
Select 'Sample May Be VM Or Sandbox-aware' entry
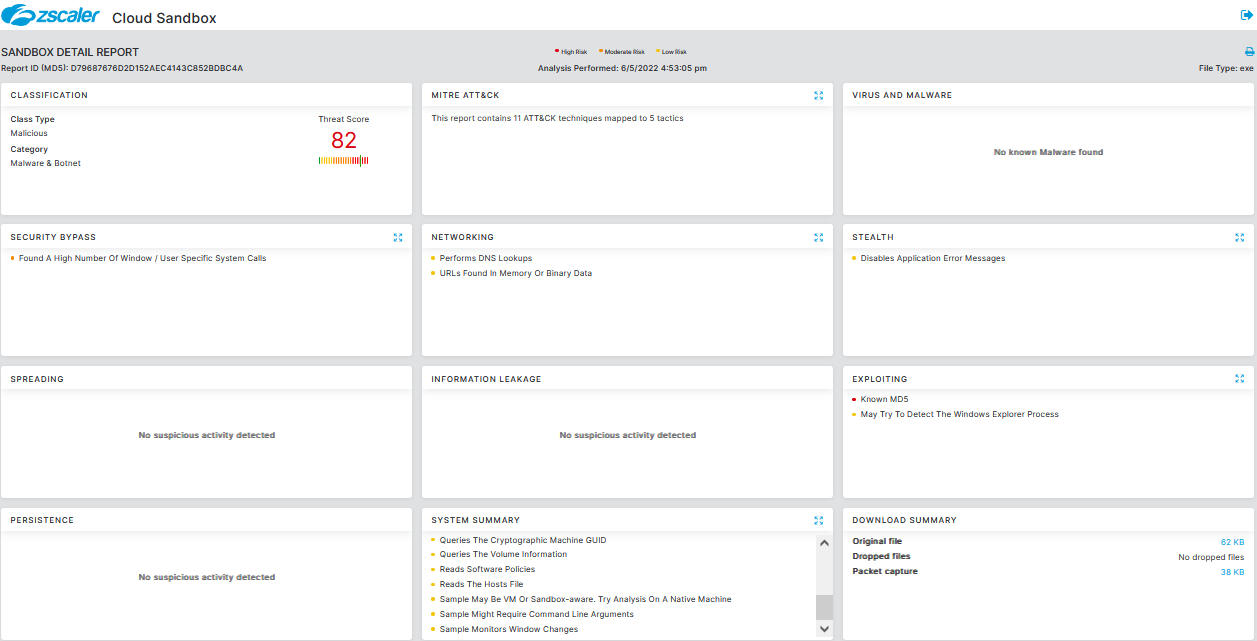585,599
